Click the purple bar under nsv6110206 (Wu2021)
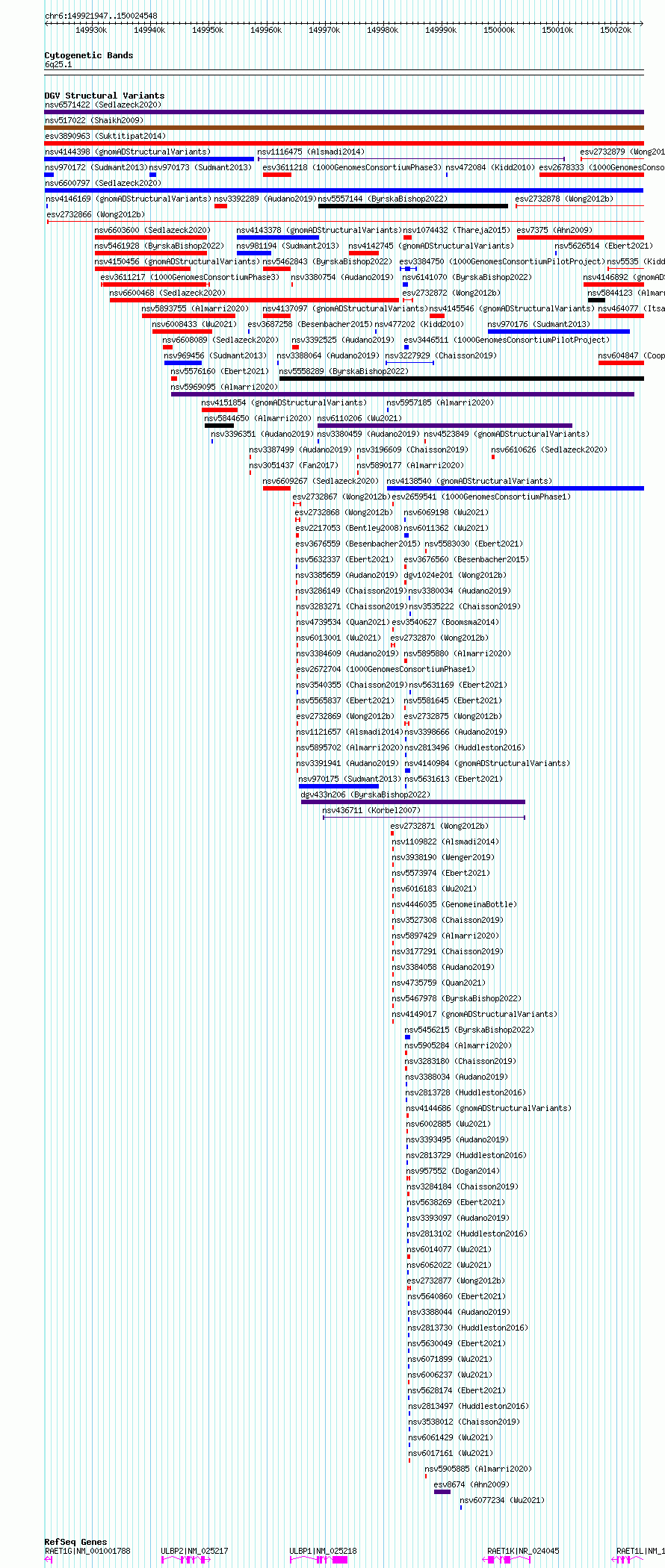This screenshot has height=1568, width=665. (445, 426)
